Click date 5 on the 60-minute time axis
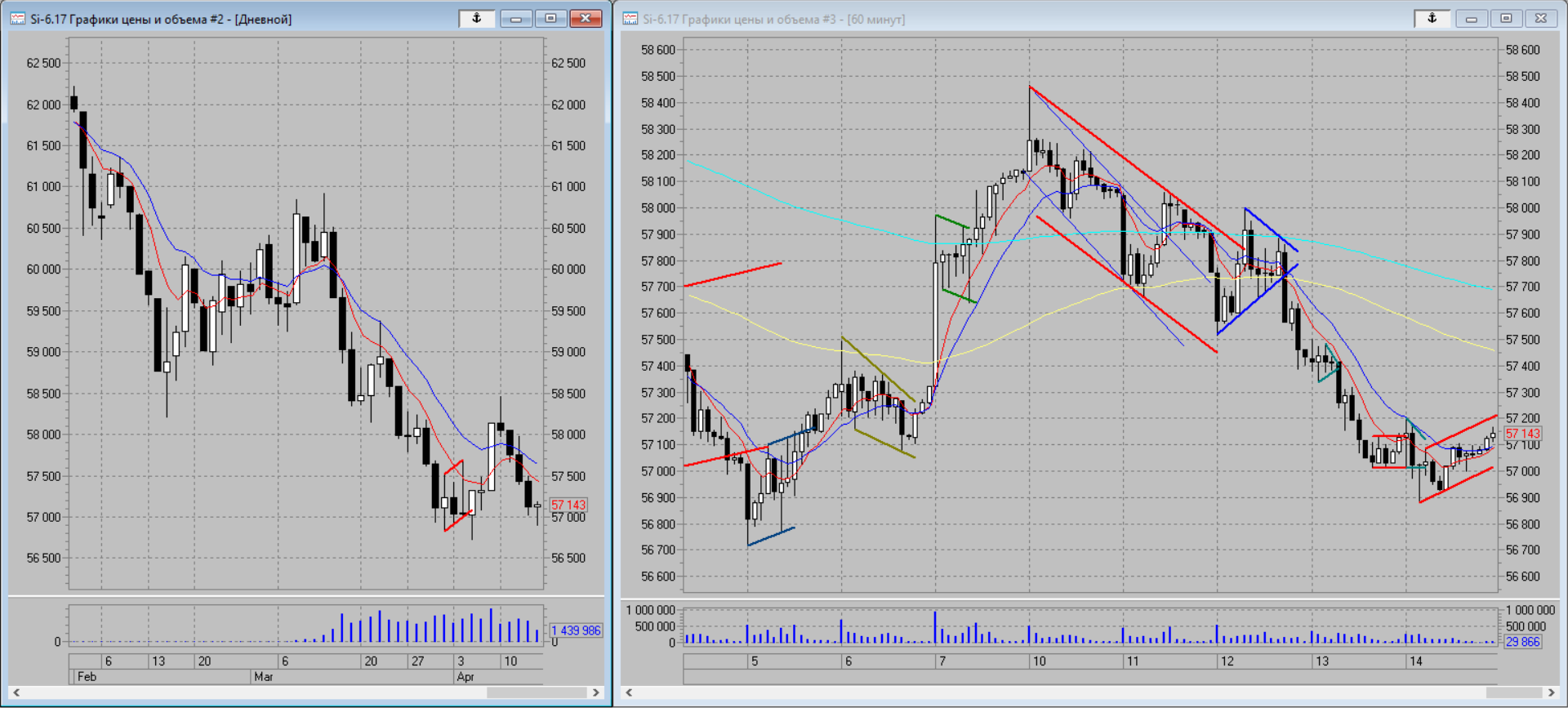This screenshot has height=708, width=1568. tap(755, 661)
